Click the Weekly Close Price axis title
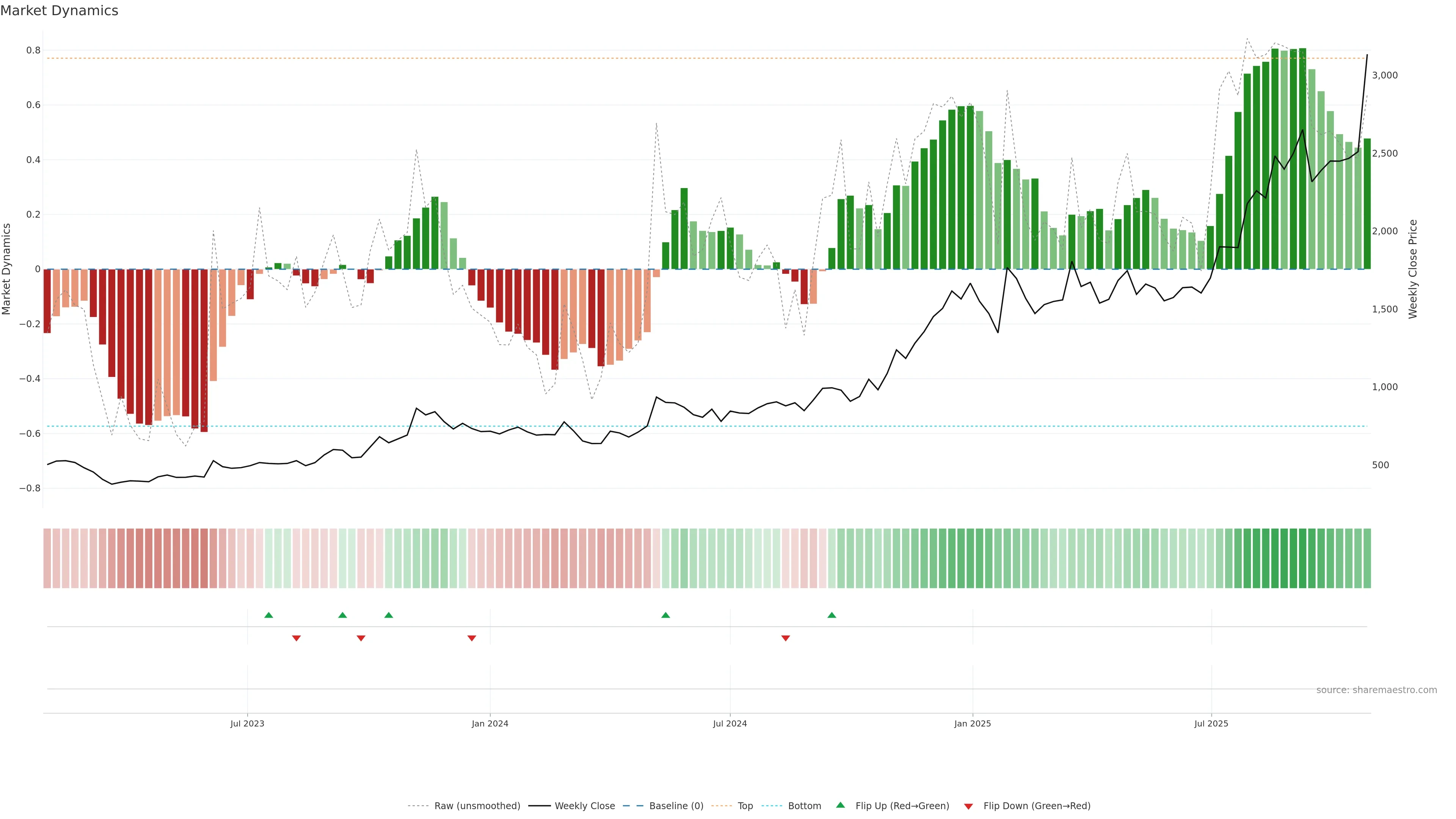1456x819 pixels. 1412,269
